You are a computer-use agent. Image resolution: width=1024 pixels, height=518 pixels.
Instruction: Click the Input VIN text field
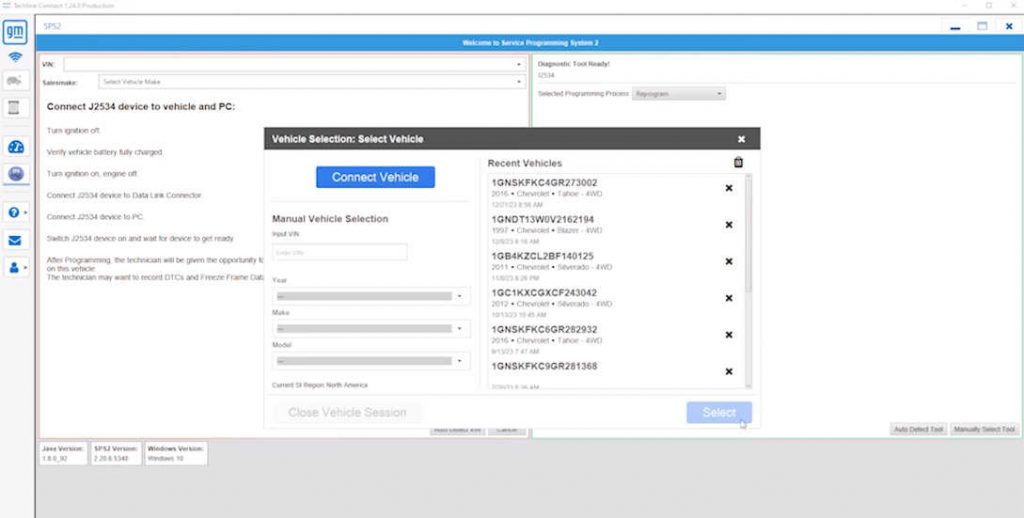tap(340, 253)
